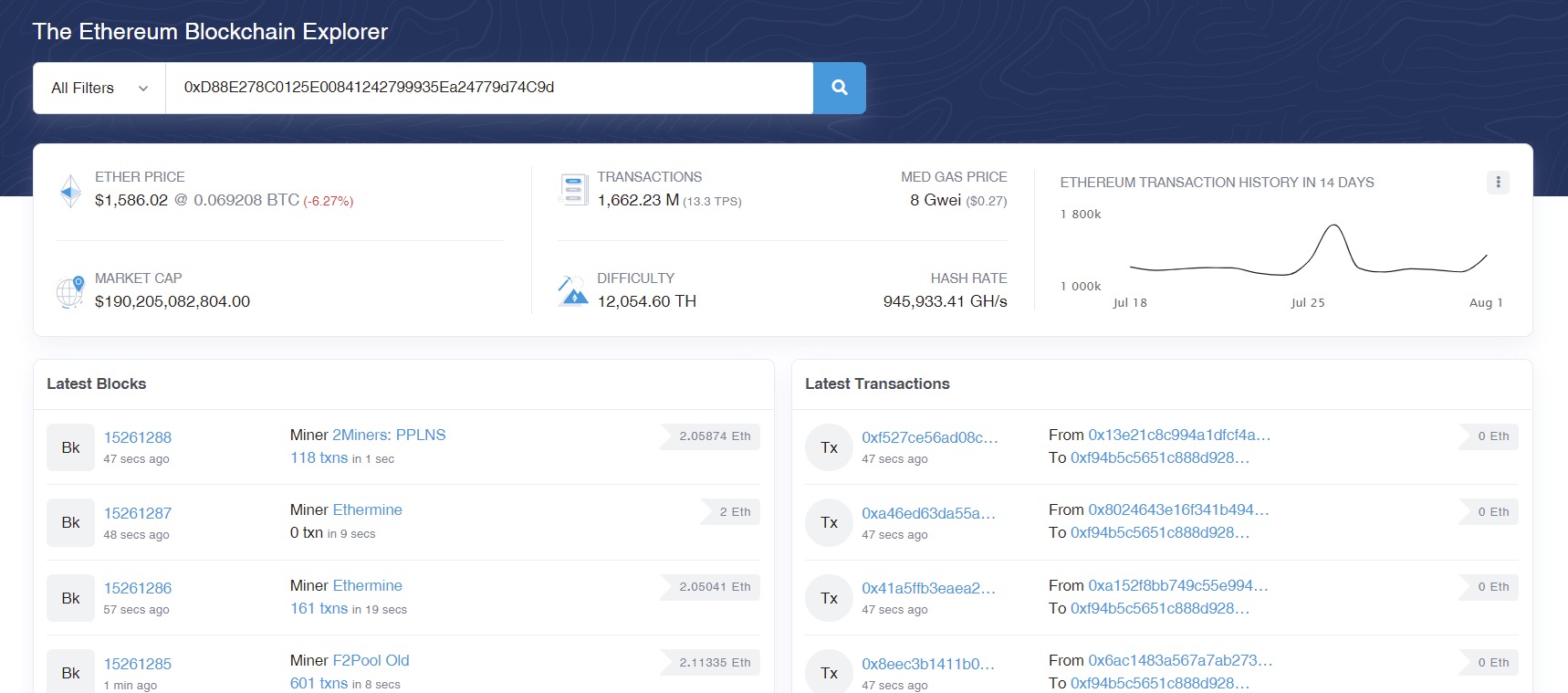Viewport: 1568px width, 693px height.
Task: Open recipient 0xf94b5c5651c888d928… of 0xa46ed63da55a…
Action: click(1160, 532)
